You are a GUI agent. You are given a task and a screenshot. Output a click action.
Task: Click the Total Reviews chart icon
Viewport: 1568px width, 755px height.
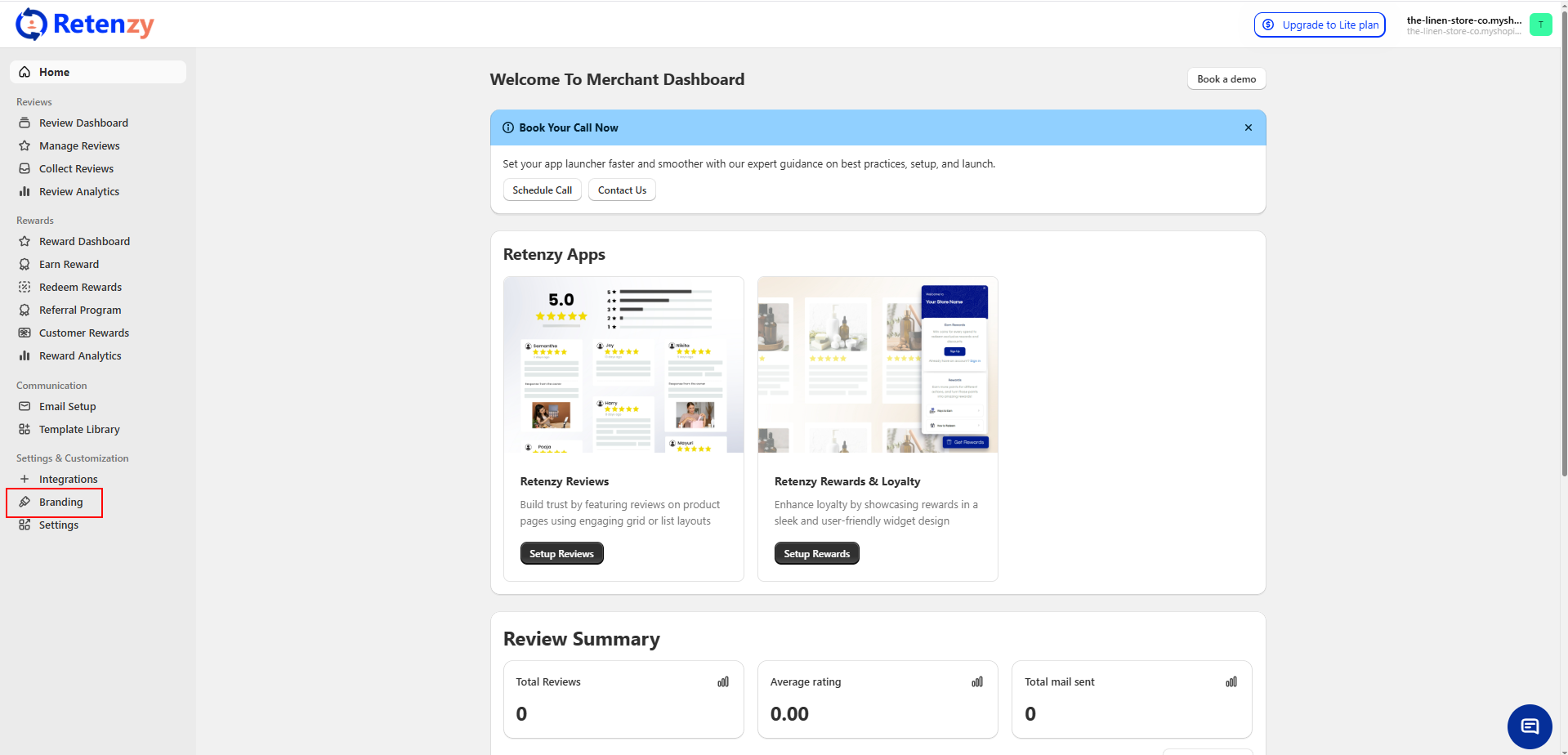point(723,682)
